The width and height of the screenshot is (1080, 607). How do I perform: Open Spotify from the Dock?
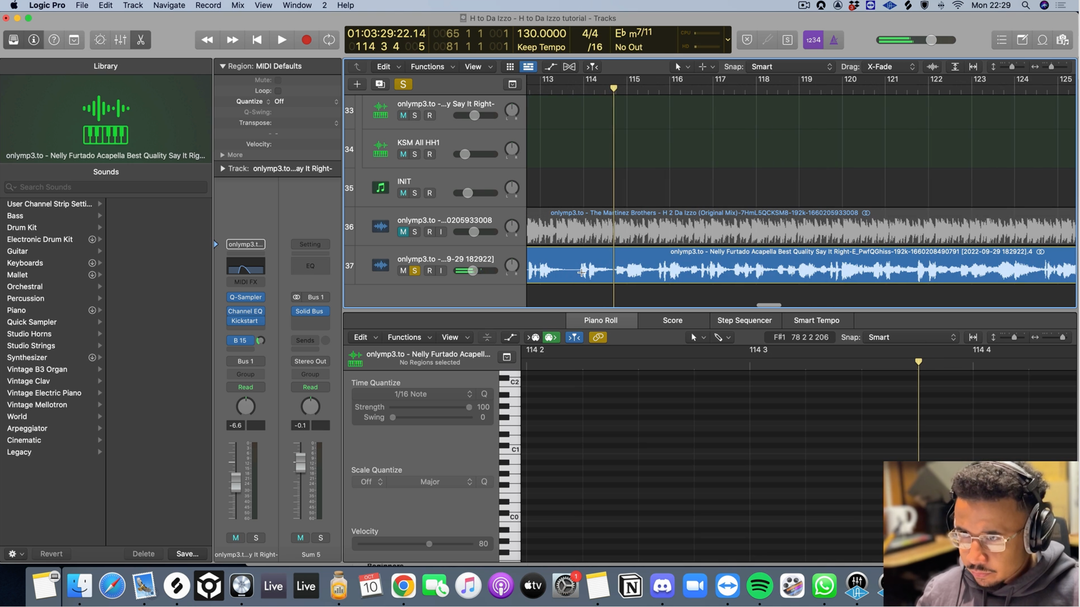point(759,586)
